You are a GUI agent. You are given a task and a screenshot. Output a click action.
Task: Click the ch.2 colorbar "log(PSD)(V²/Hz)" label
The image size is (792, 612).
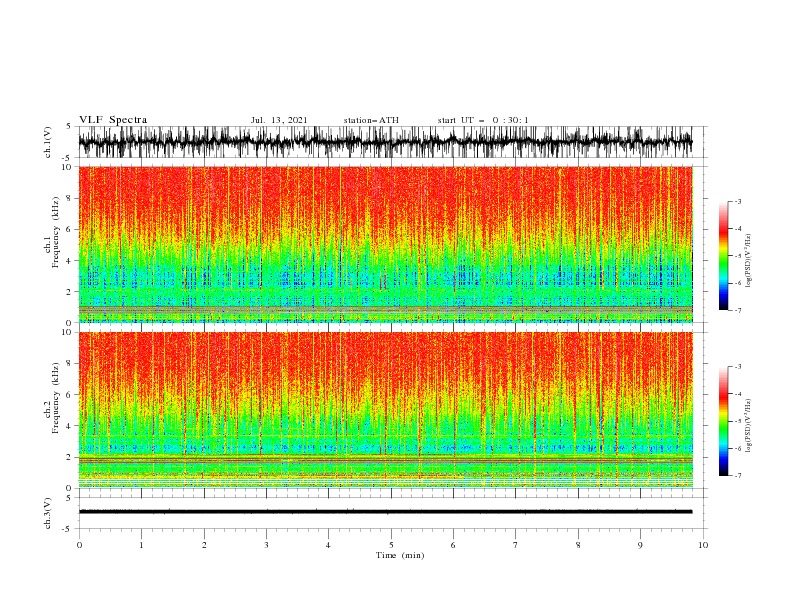(x=749, y=426)
